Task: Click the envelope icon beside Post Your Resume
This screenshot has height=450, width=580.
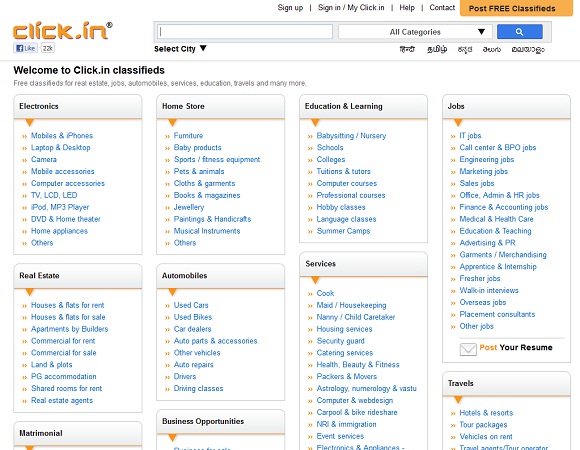Action: click(468, 349)
